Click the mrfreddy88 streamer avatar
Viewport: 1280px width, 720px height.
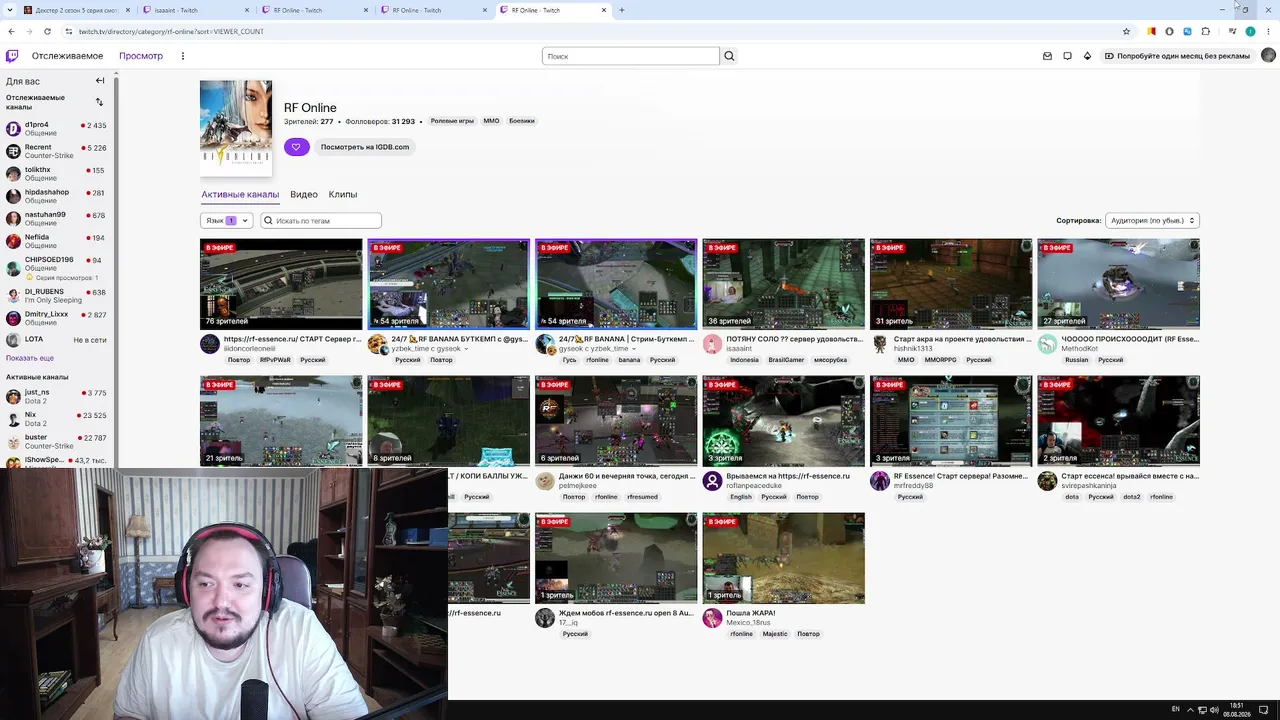pyautogui.click(x=880, y=481)
